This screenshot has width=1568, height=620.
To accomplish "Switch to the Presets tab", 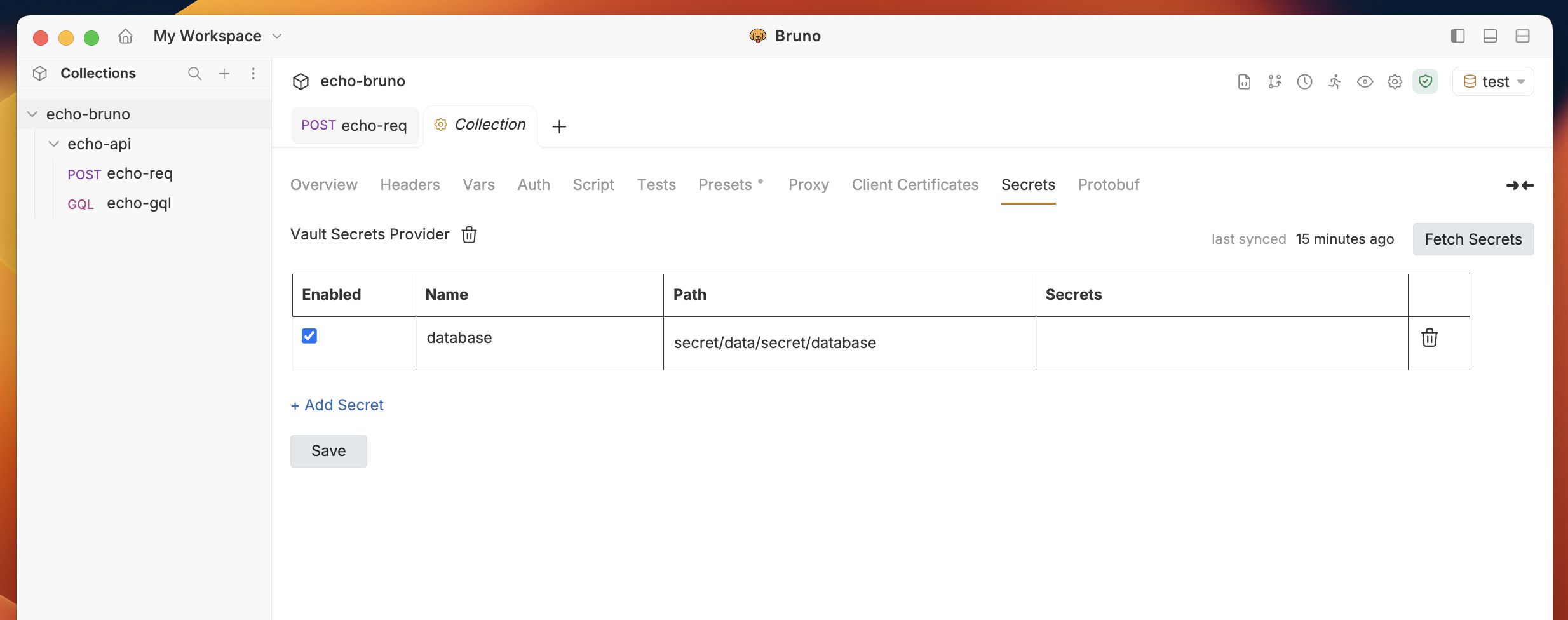I will point(726,185).
